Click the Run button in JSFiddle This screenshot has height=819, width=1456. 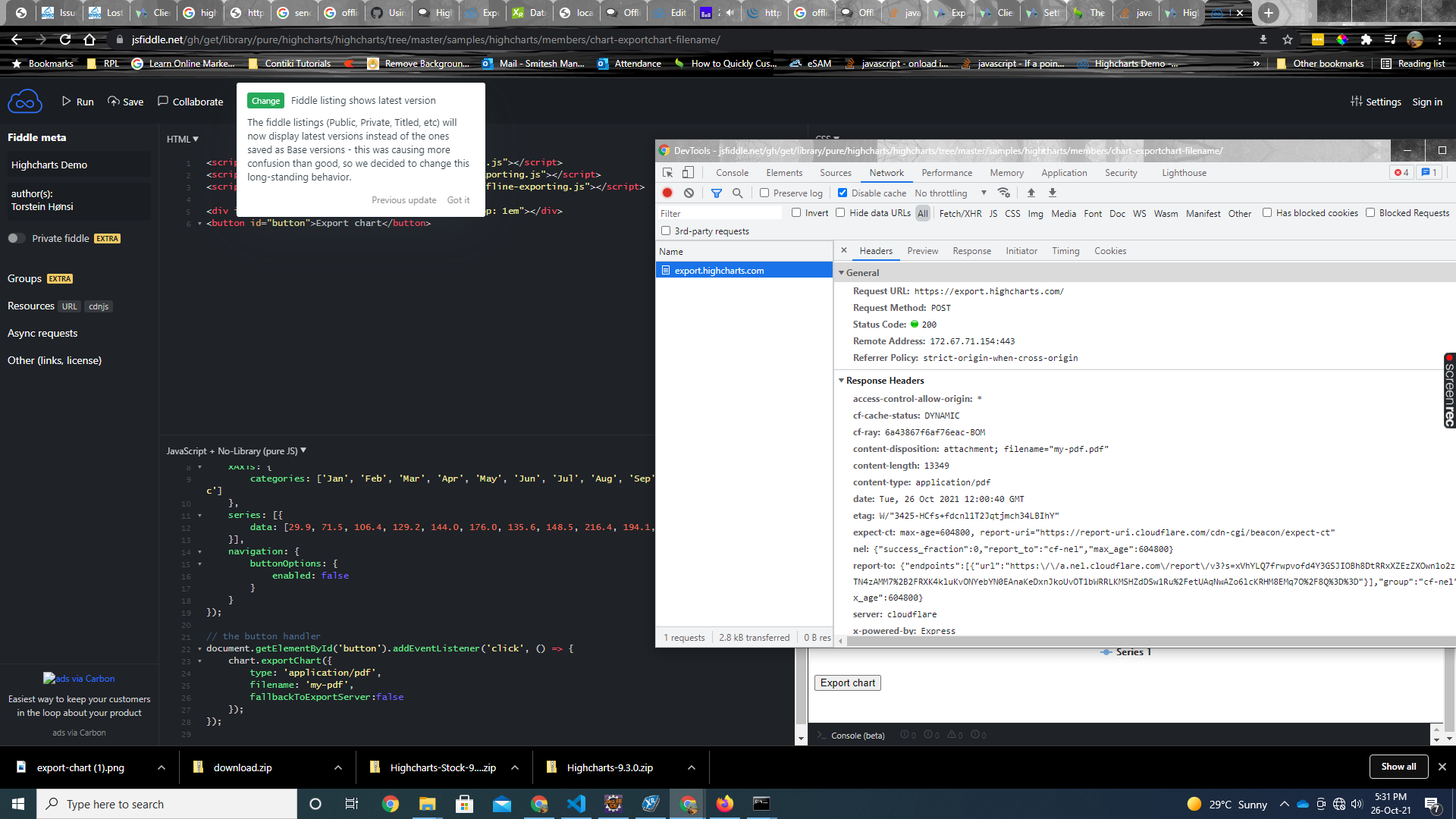pyautogui.click(x=77, y=101)
